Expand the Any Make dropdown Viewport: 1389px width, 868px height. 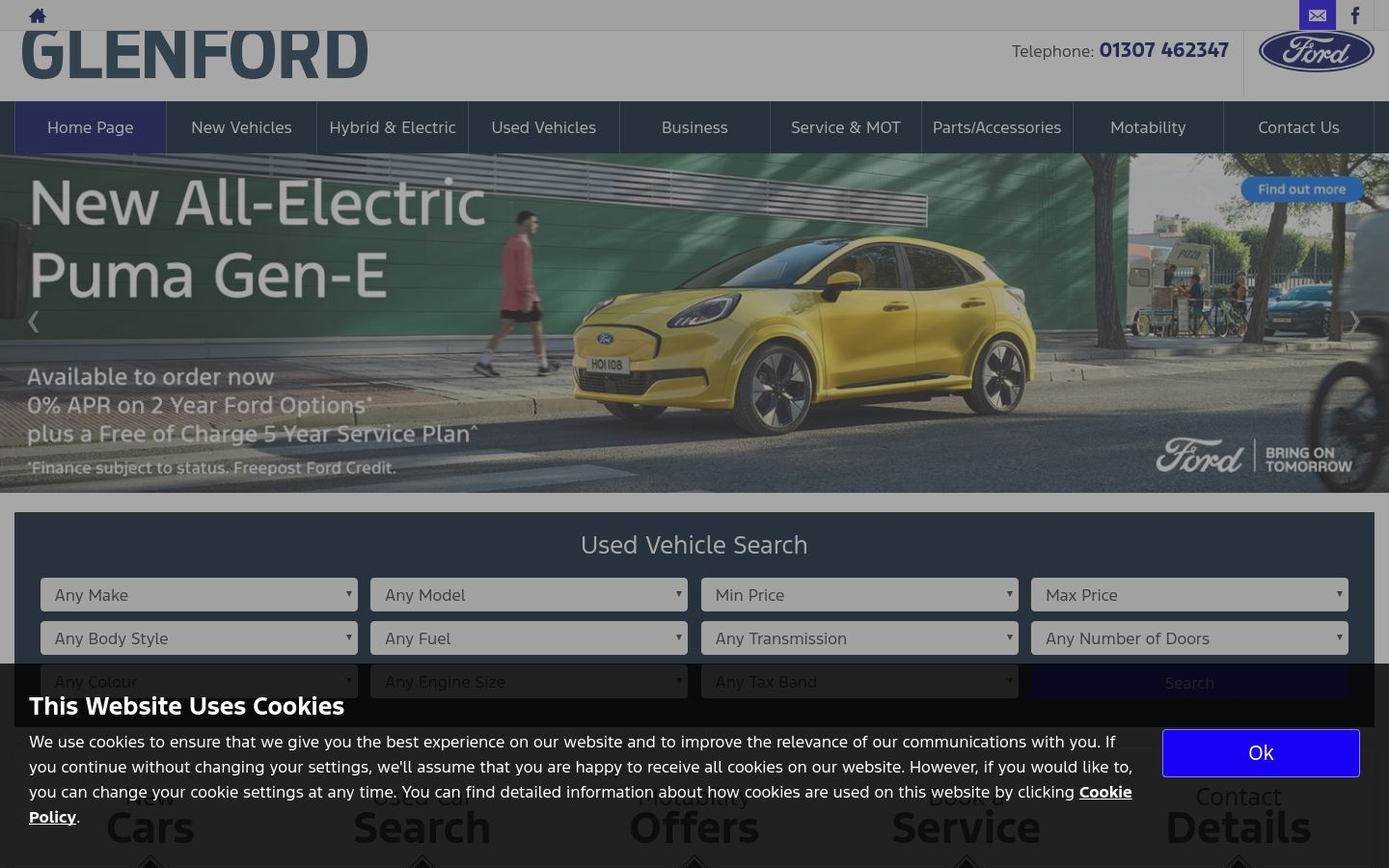[199, 595]
